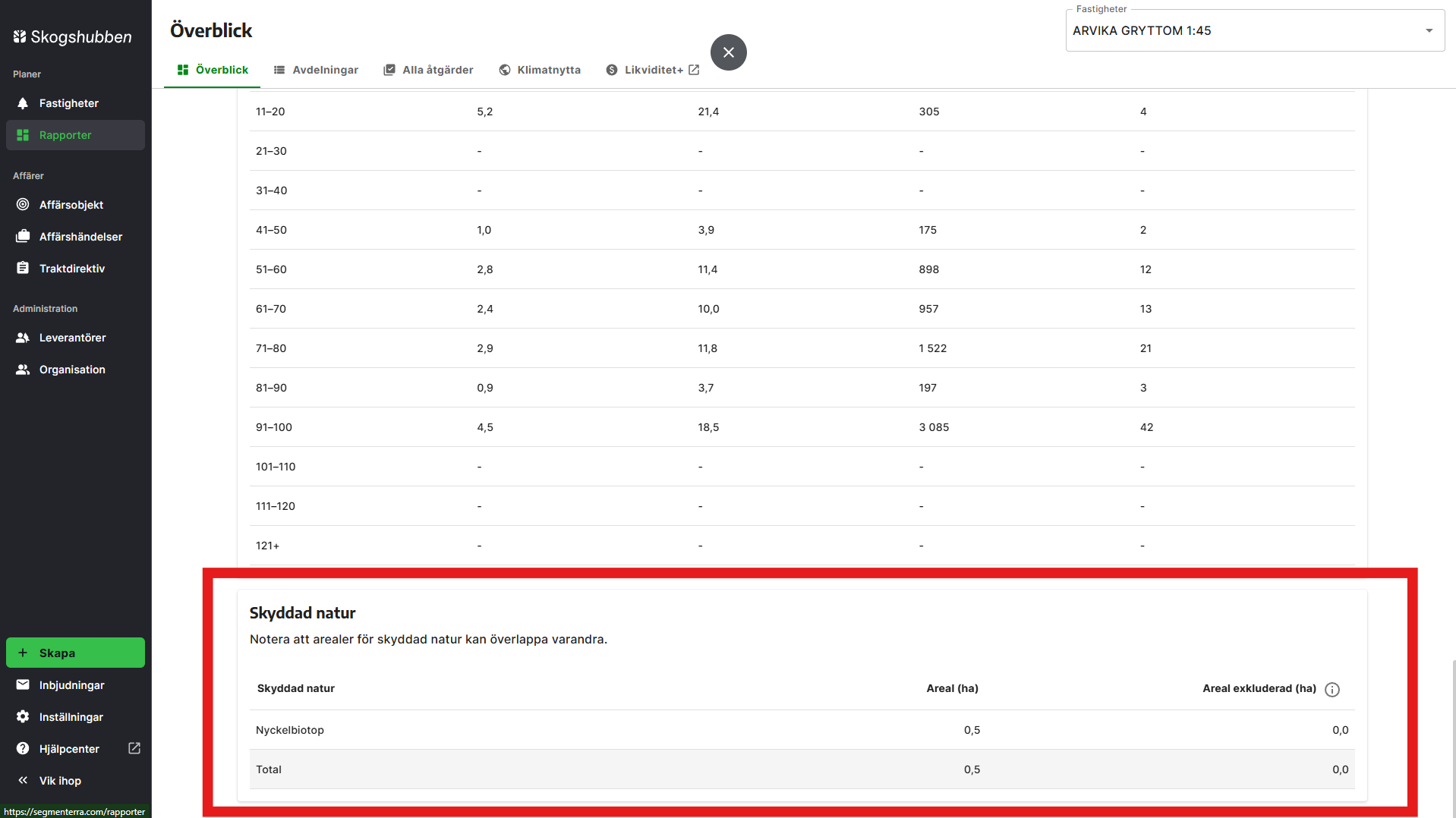This screenshot has width=1456, height=818.
Task: Click the Inställningar gear icon
Action: [x=23, y=717]
